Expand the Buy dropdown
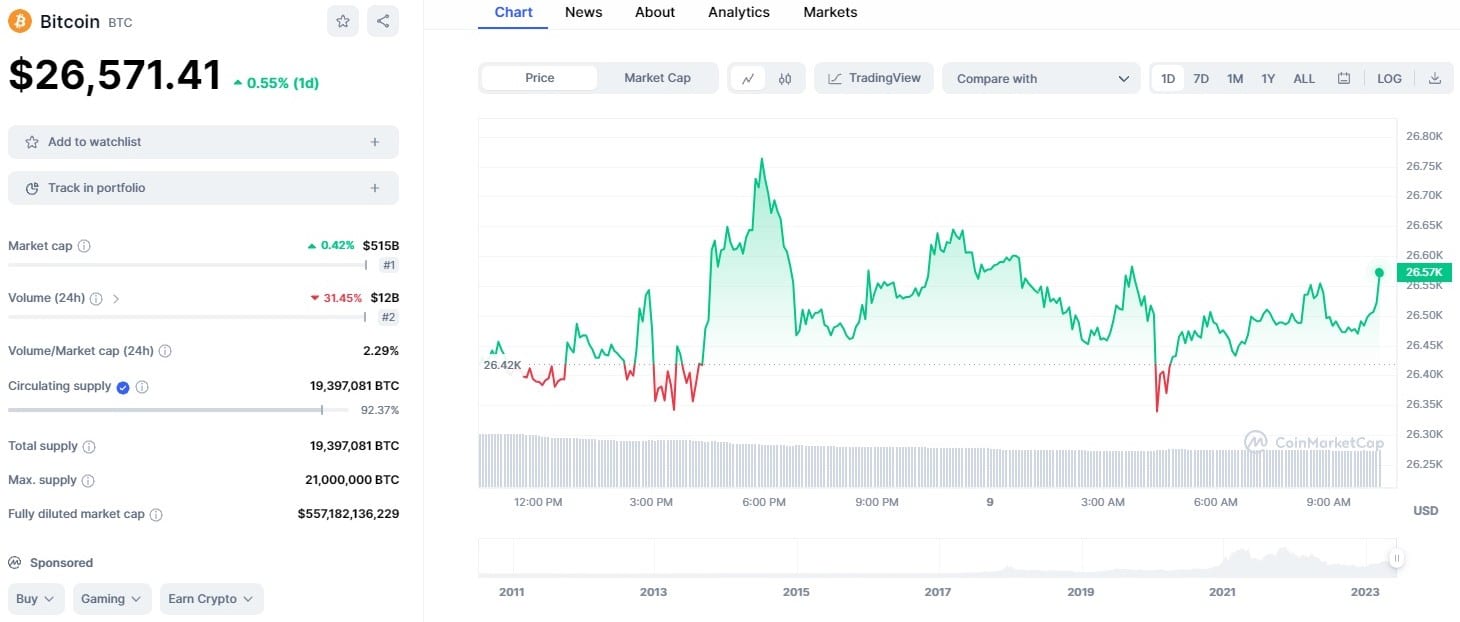This screenshot has width=1460, height=622. click(37, 599)
